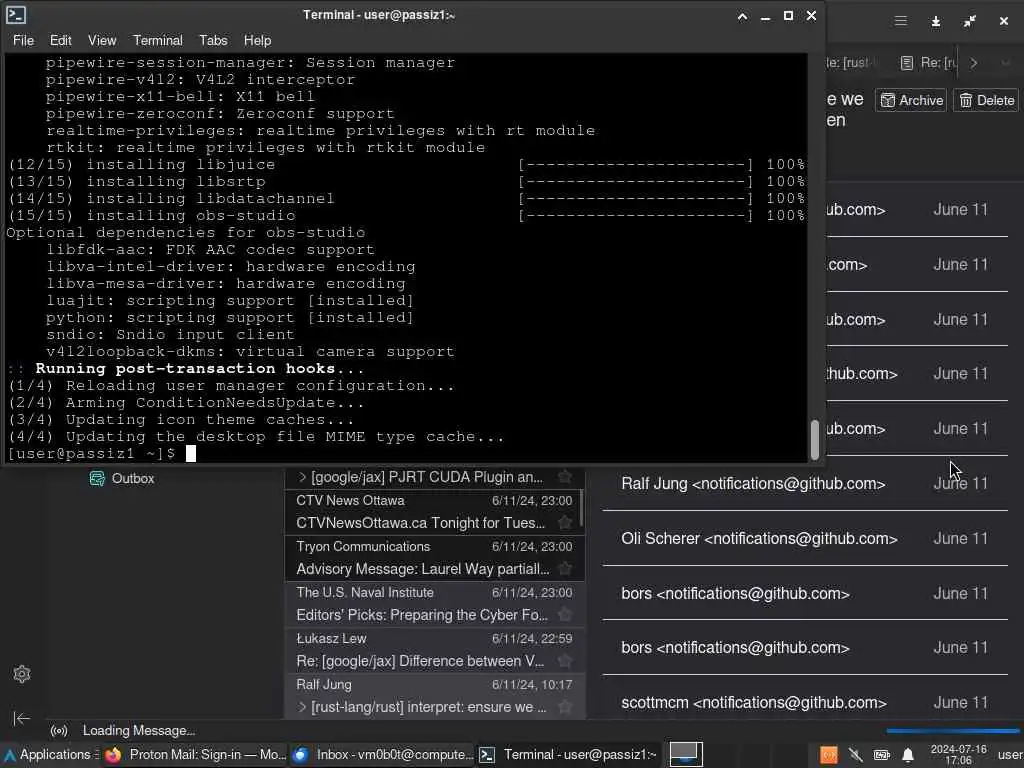Delete the open message
The width and height of the screenshot is (1024, 768).
pyautogui.click(x=986, y=100)
